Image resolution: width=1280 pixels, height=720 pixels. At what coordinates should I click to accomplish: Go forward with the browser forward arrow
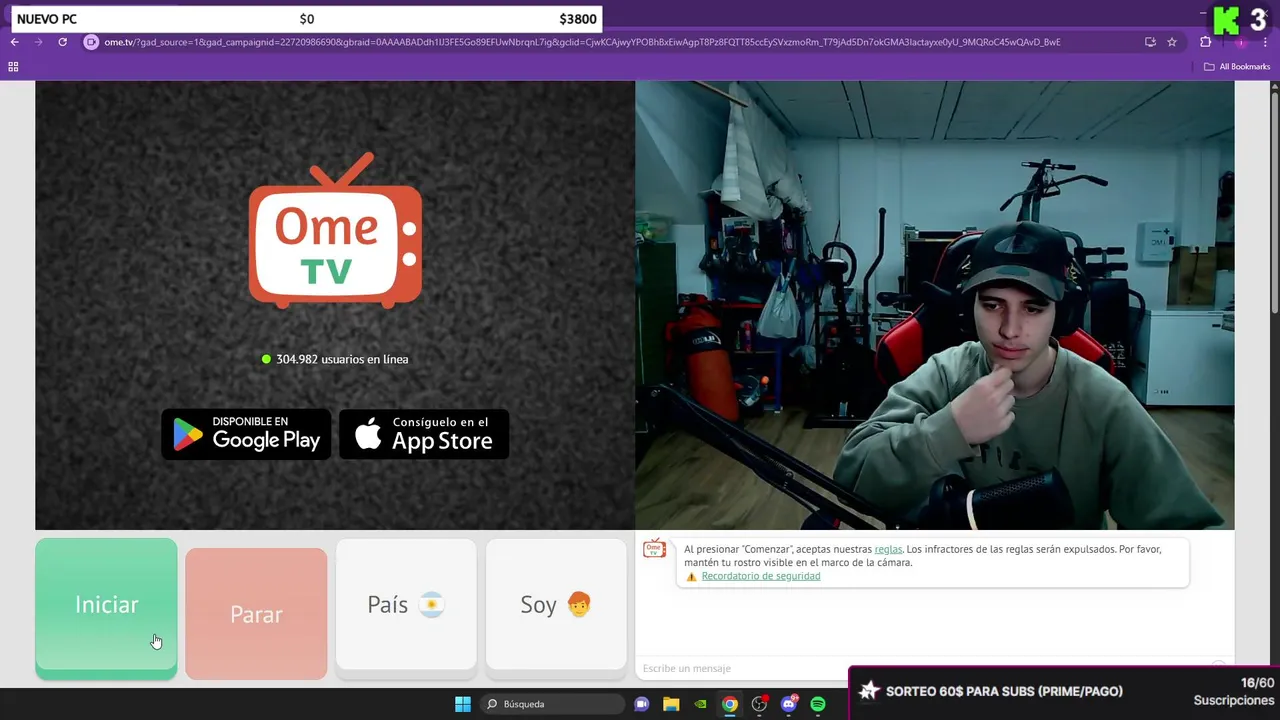click(38, 42)
